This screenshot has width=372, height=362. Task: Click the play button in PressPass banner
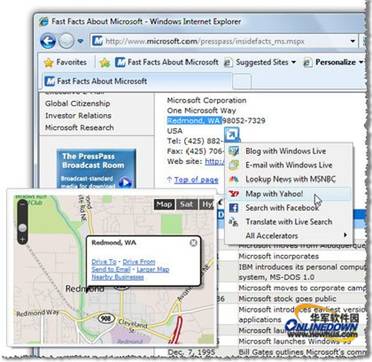tap(125, 182)
